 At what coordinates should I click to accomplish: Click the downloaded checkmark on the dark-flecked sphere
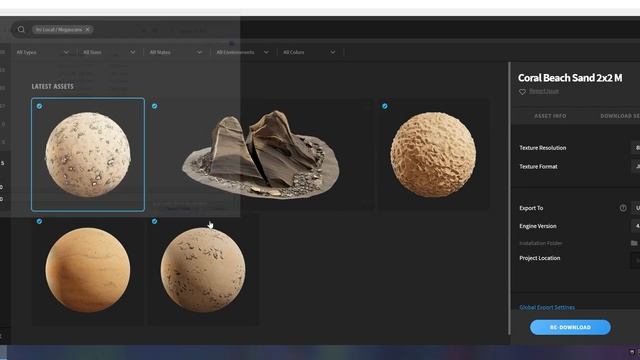(x=154, y=221)
